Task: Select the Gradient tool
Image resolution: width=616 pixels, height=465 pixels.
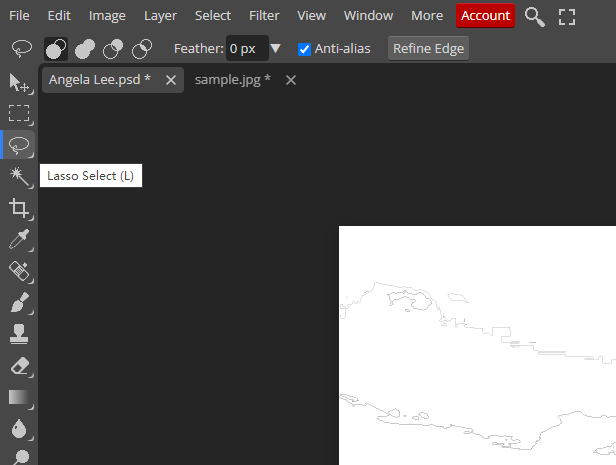Action: pos(19,397)
